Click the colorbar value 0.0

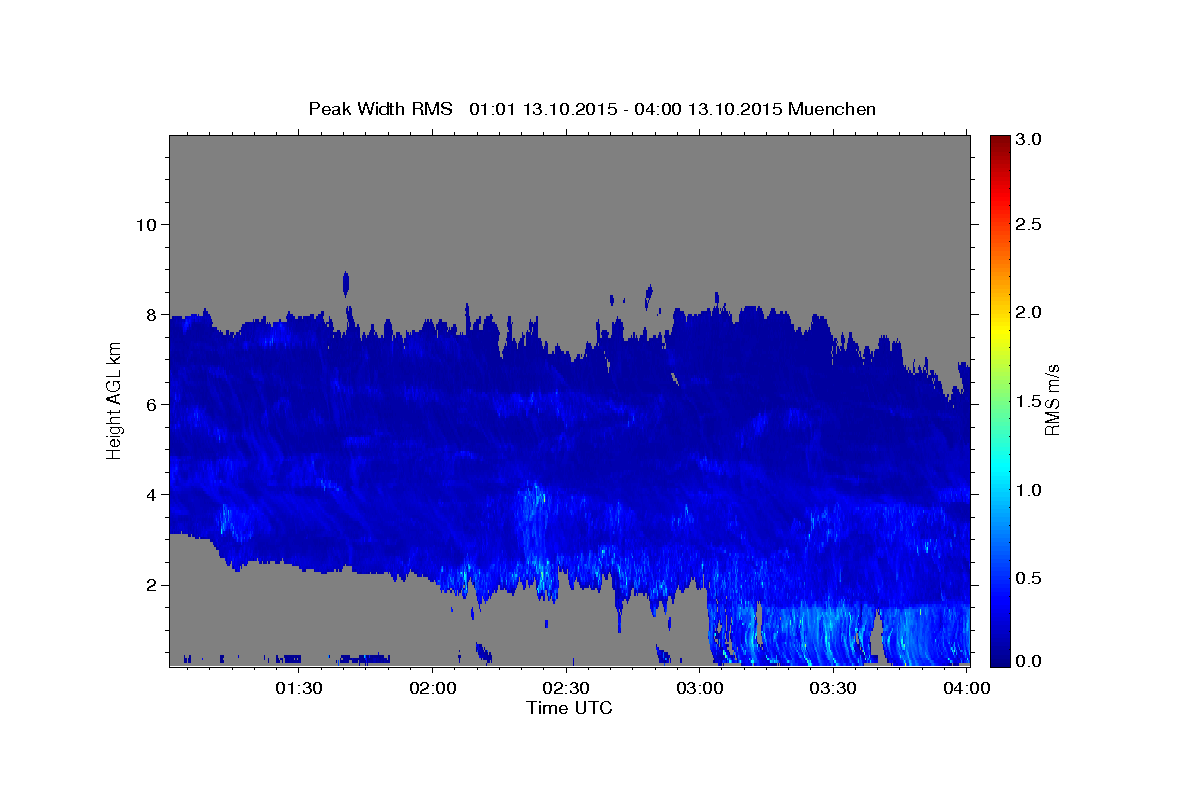(x=1029, y=661)
